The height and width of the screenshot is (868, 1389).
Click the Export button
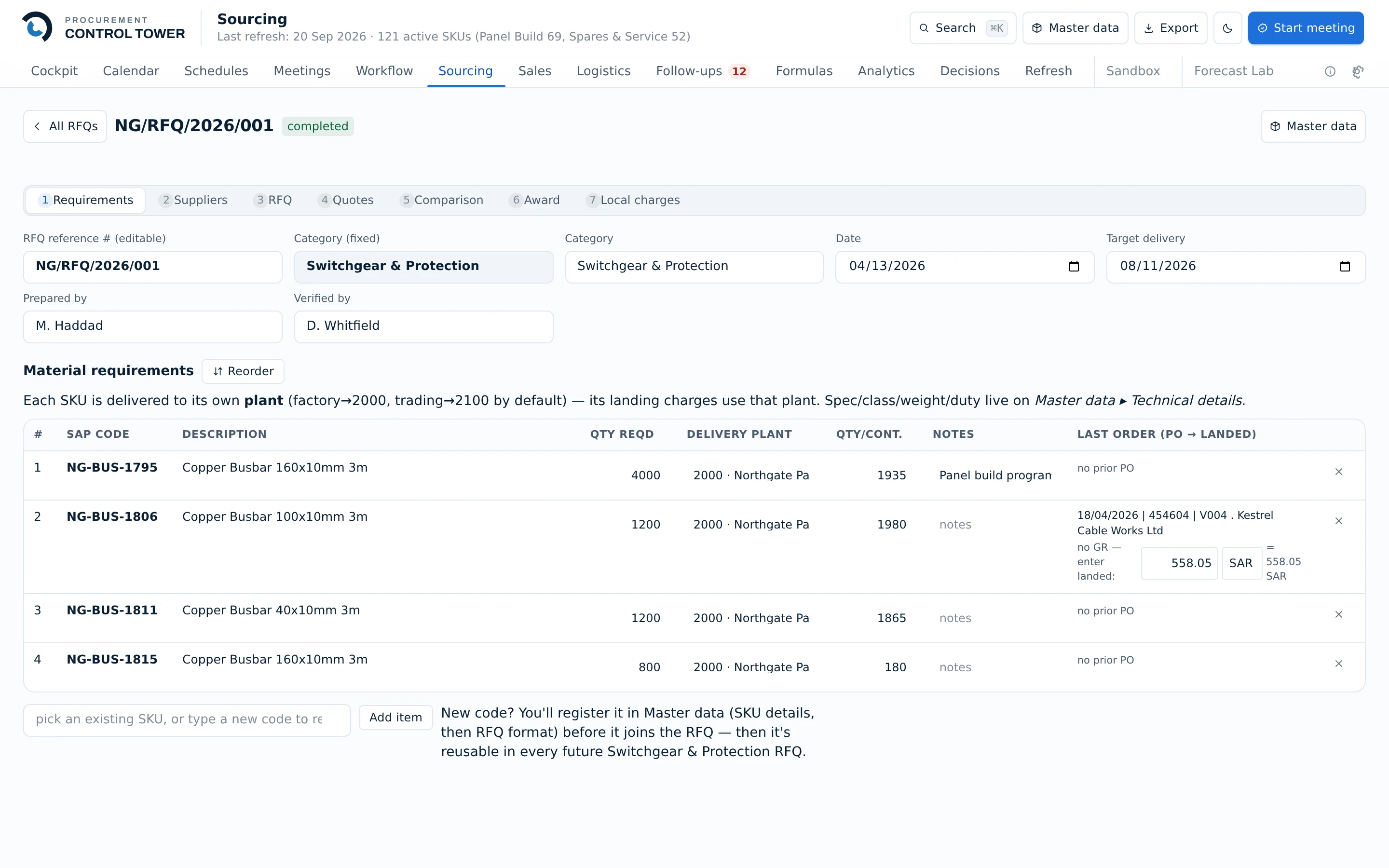coord(1171,28)
